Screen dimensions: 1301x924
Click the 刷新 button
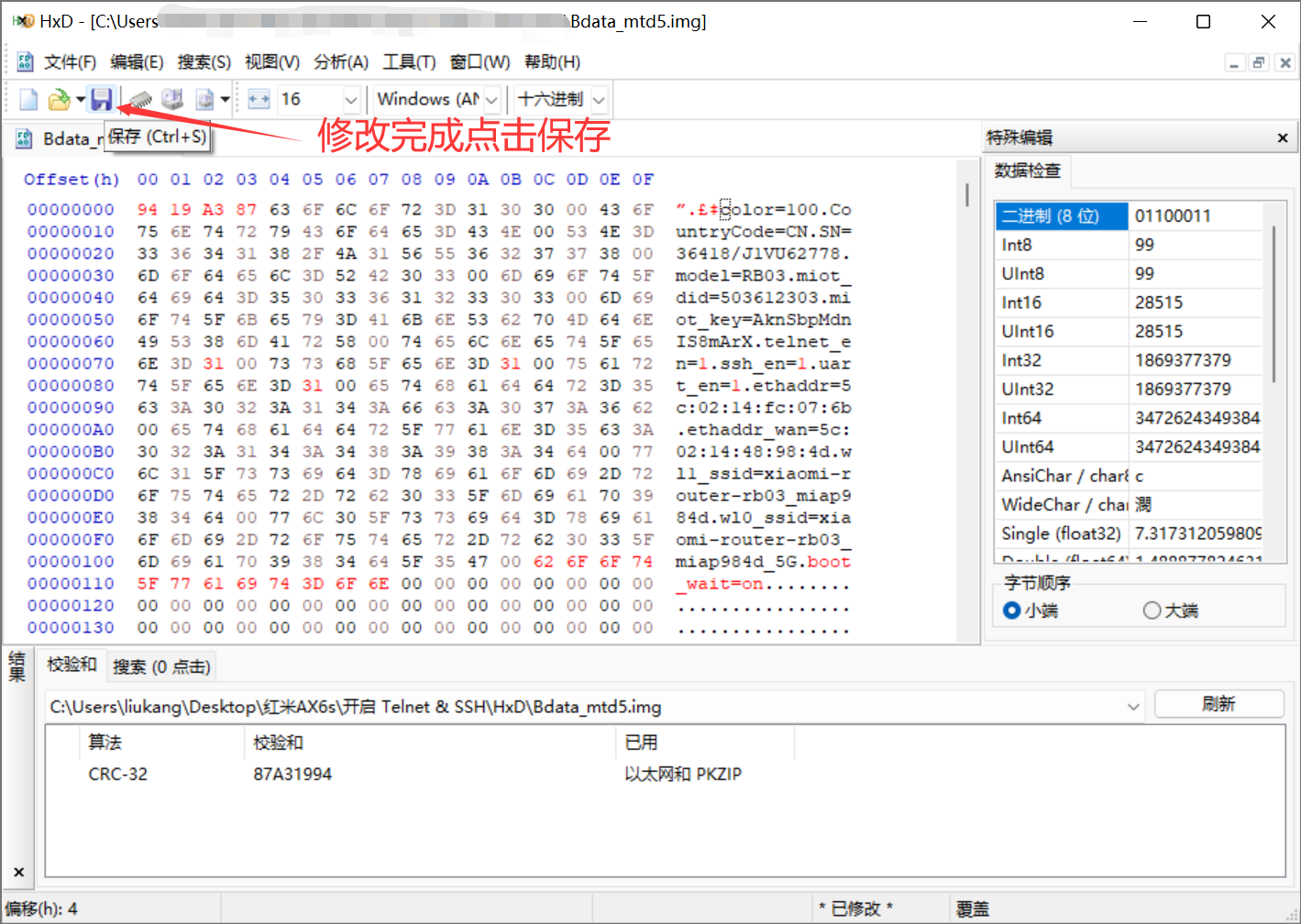tap(1218, 704)
